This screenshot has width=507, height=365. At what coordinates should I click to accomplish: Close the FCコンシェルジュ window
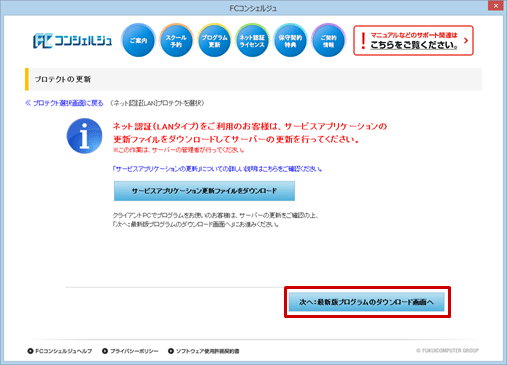(496, 6)
